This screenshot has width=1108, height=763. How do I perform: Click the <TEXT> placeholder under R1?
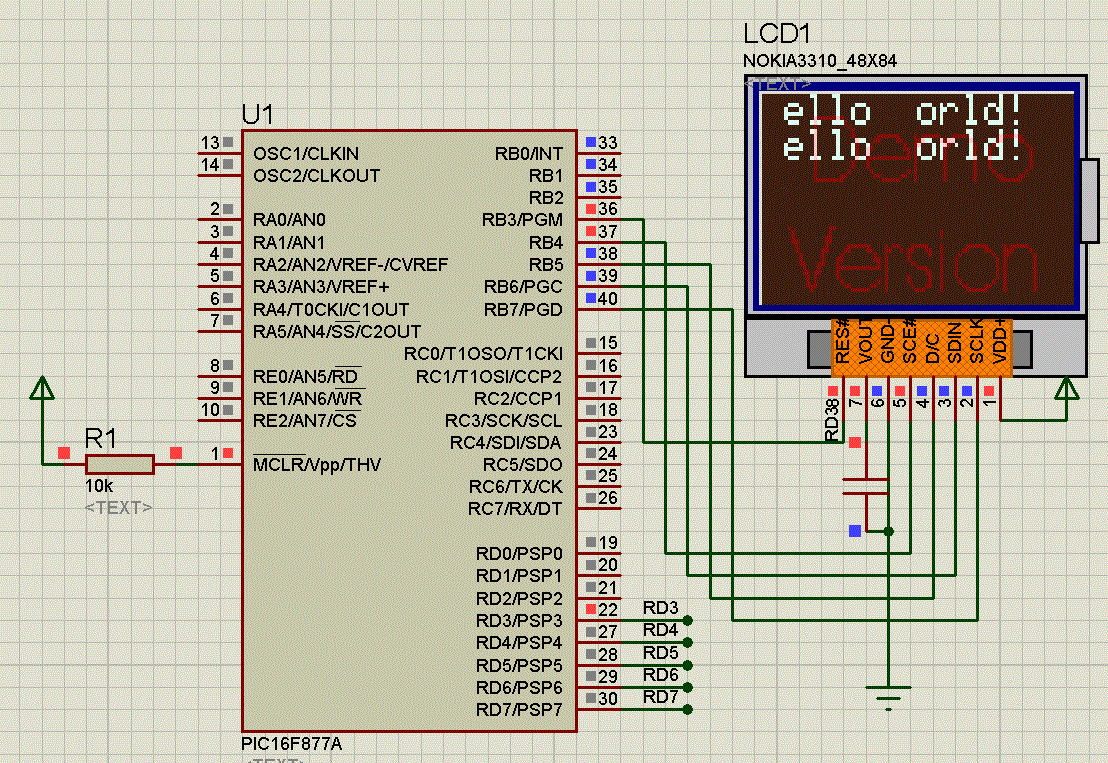[x=118, y=507]
